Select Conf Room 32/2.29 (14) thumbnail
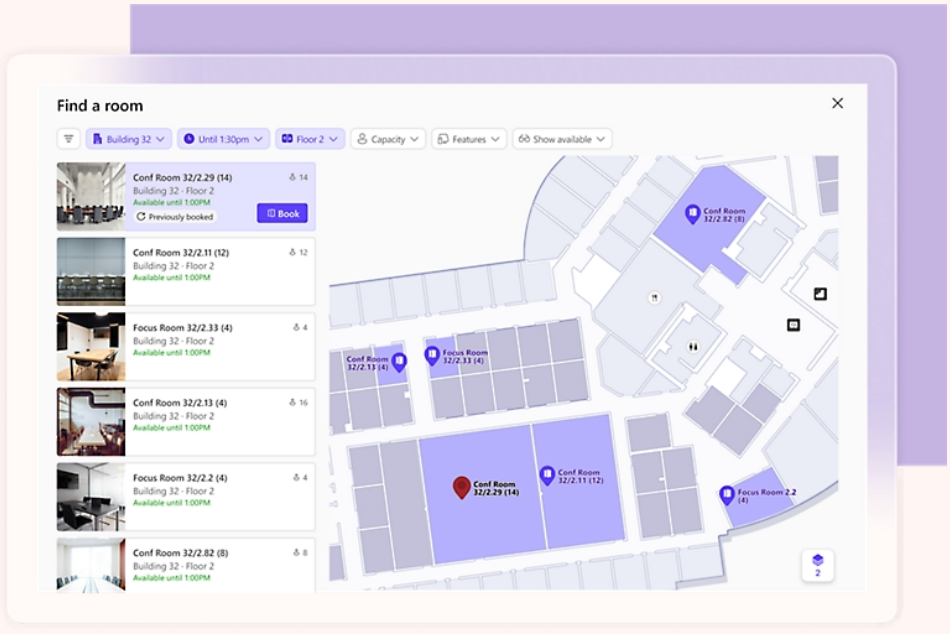Viewport: 950px width, 634px height. pos(91,196)
